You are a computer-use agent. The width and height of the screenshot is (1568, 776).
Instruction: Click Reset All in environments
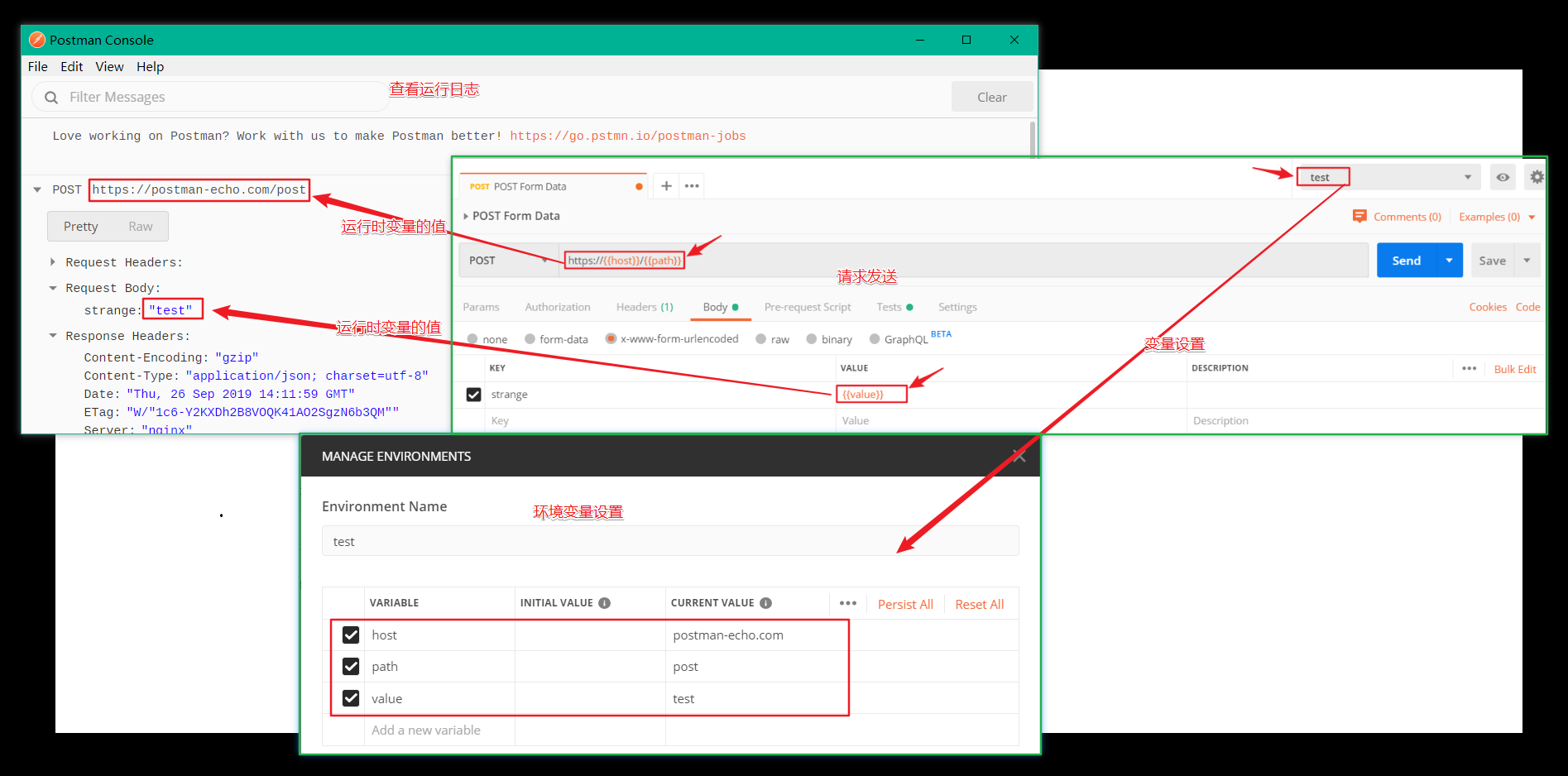pyautogui.click(x=980, y=604)
